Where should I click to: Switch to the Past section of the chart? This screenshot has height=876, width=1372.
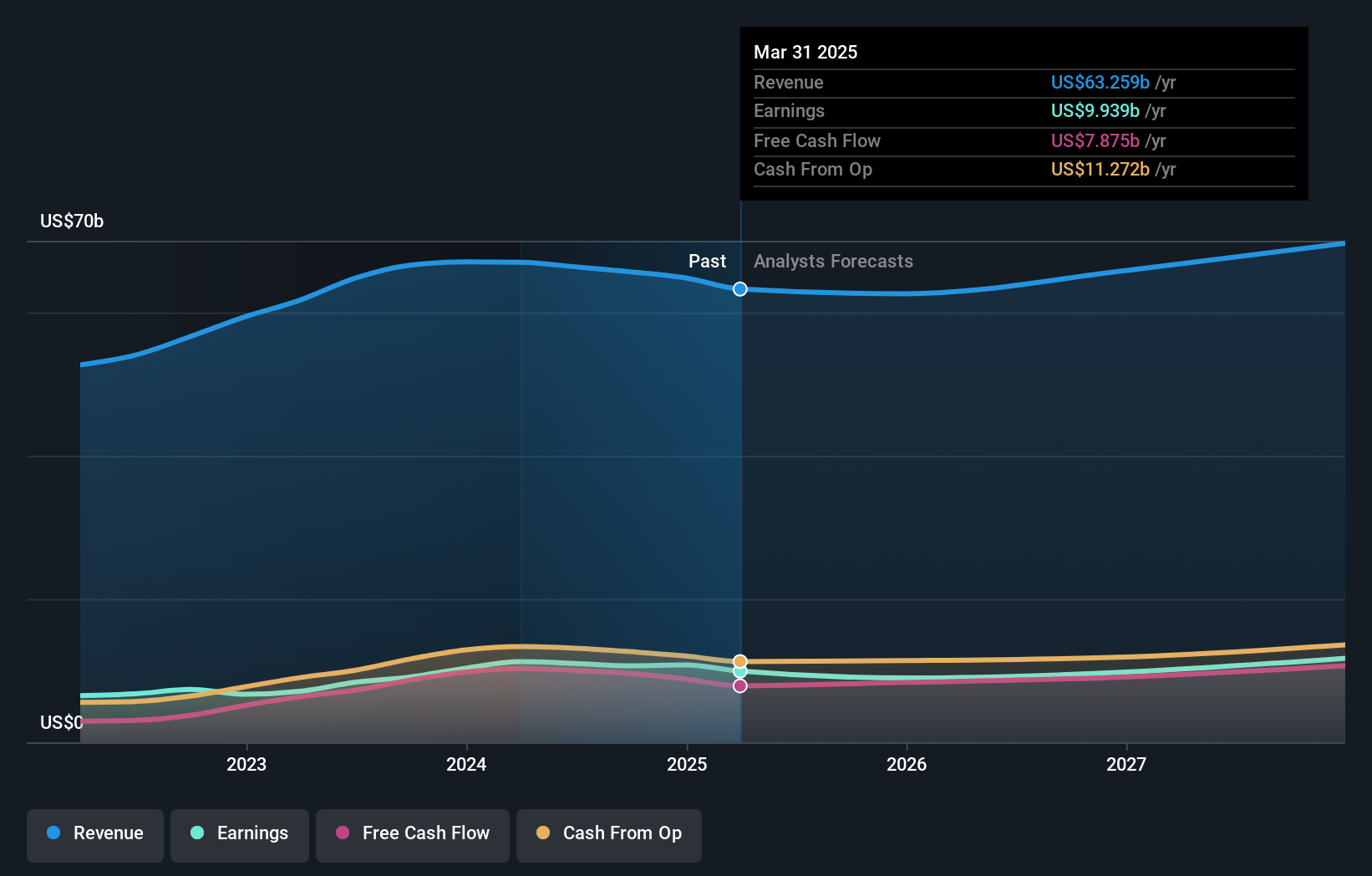tap(708, 261)
